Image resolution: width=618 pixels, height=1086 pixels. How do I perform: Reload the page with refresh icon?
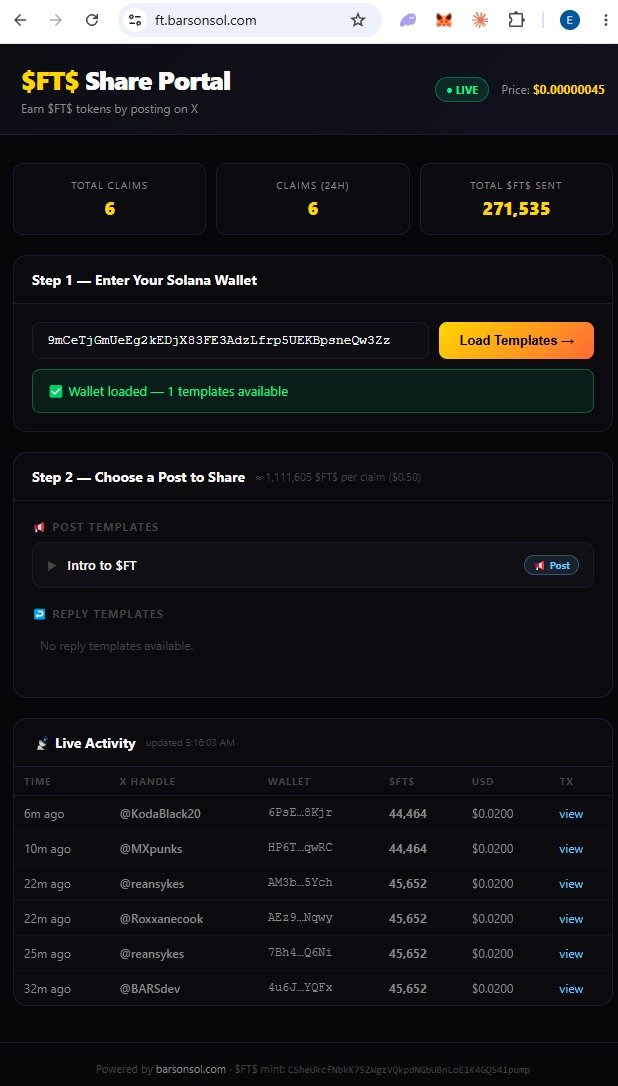coord(92,20)
